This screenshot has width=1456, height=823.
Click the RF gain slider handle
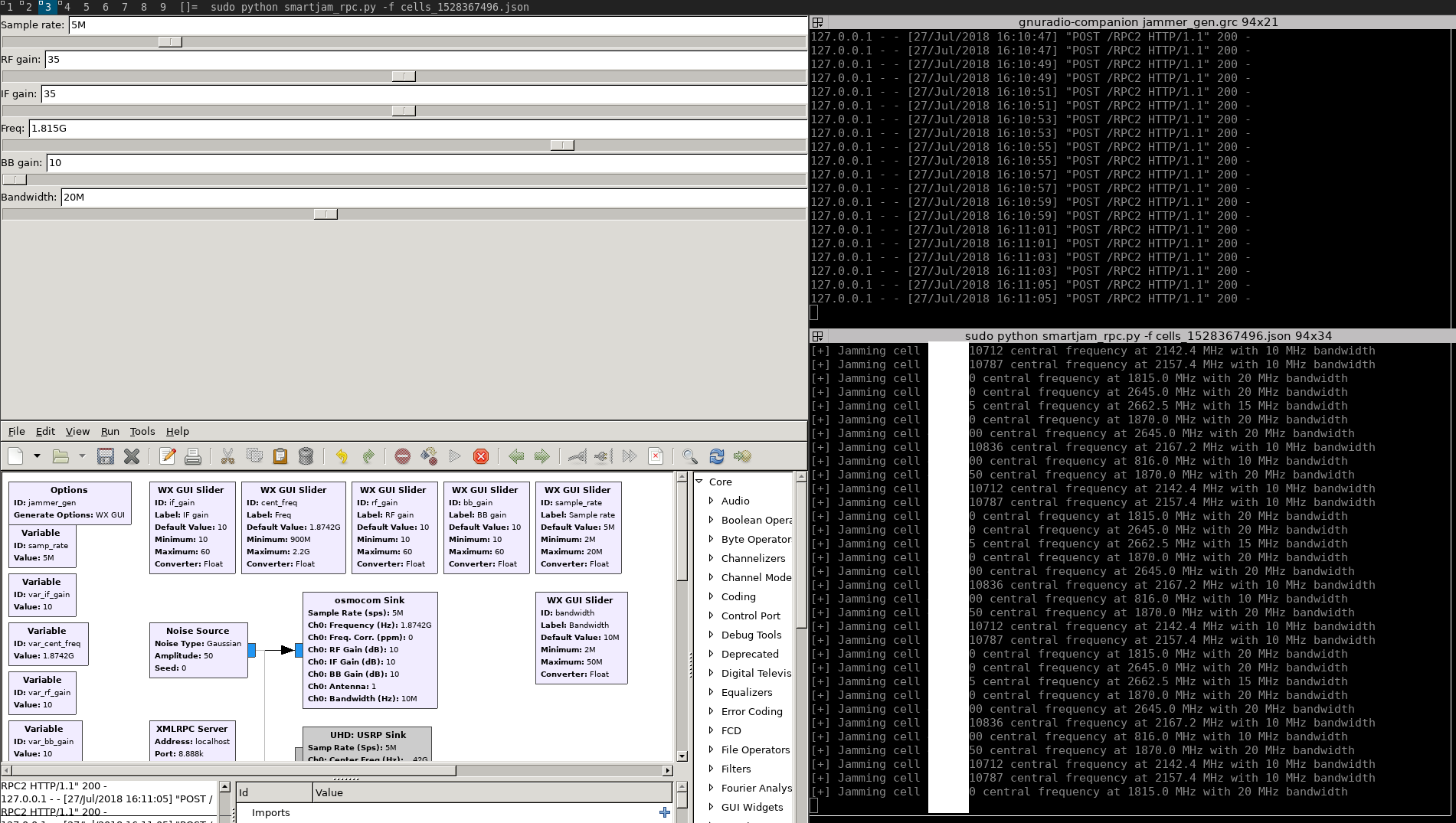404,77
